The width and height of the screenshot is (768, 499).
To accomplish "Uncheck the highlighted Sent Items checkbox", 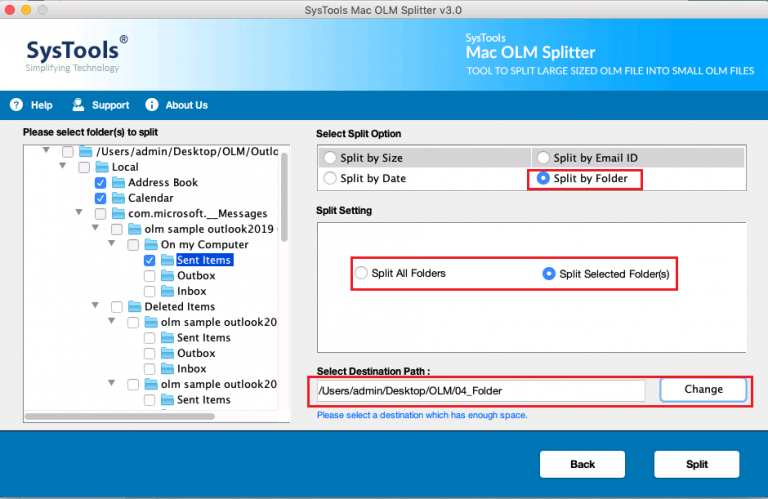I will [x=149, y=261].
